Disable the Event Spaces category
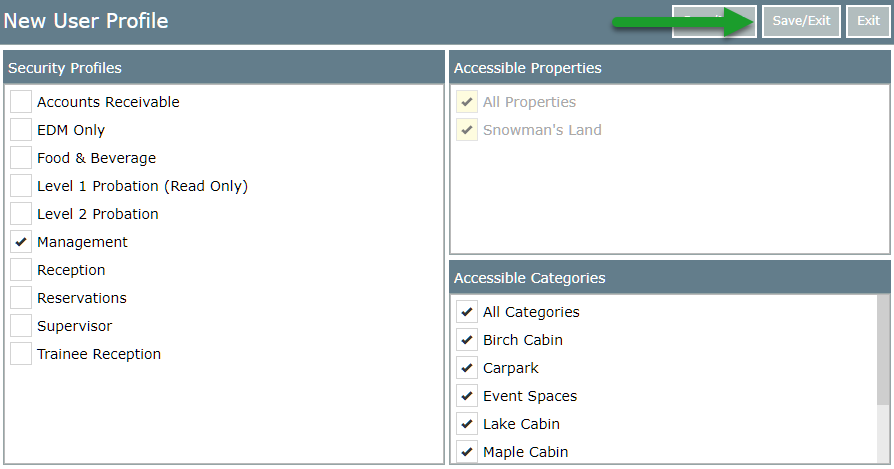This screenshot has height=469, width=894. (x=467, y=396)
